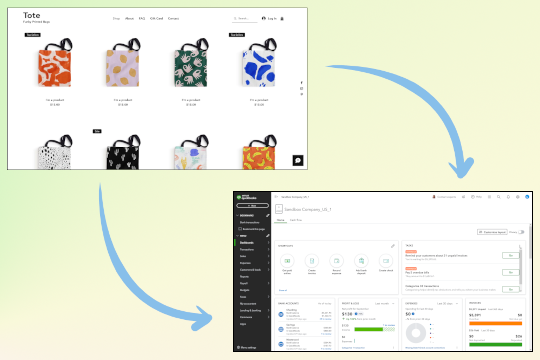
Task: Click the Create check shortcut icon
Action: pos(386,261)
